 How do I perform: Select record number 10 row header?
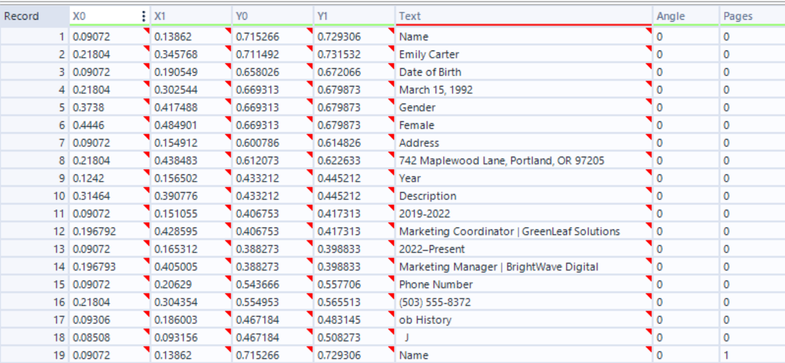35,196
